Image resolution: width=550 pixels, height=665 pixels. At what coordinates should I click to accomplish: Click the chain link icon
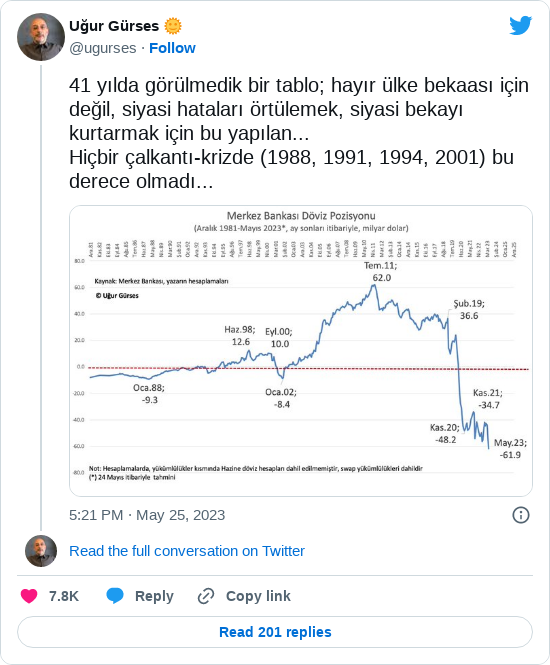(x=206, y=596)
